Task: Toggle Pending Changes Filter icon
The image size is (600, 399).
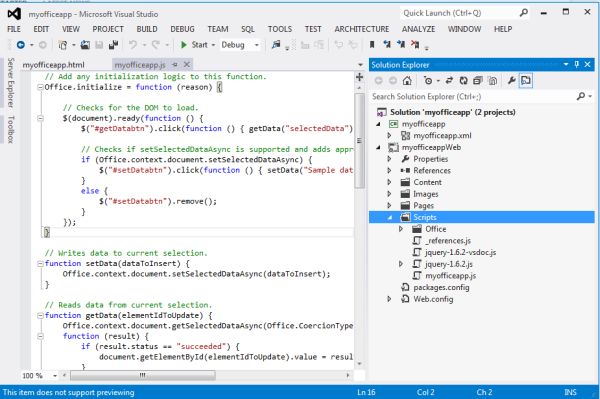Action: [428, 80]
